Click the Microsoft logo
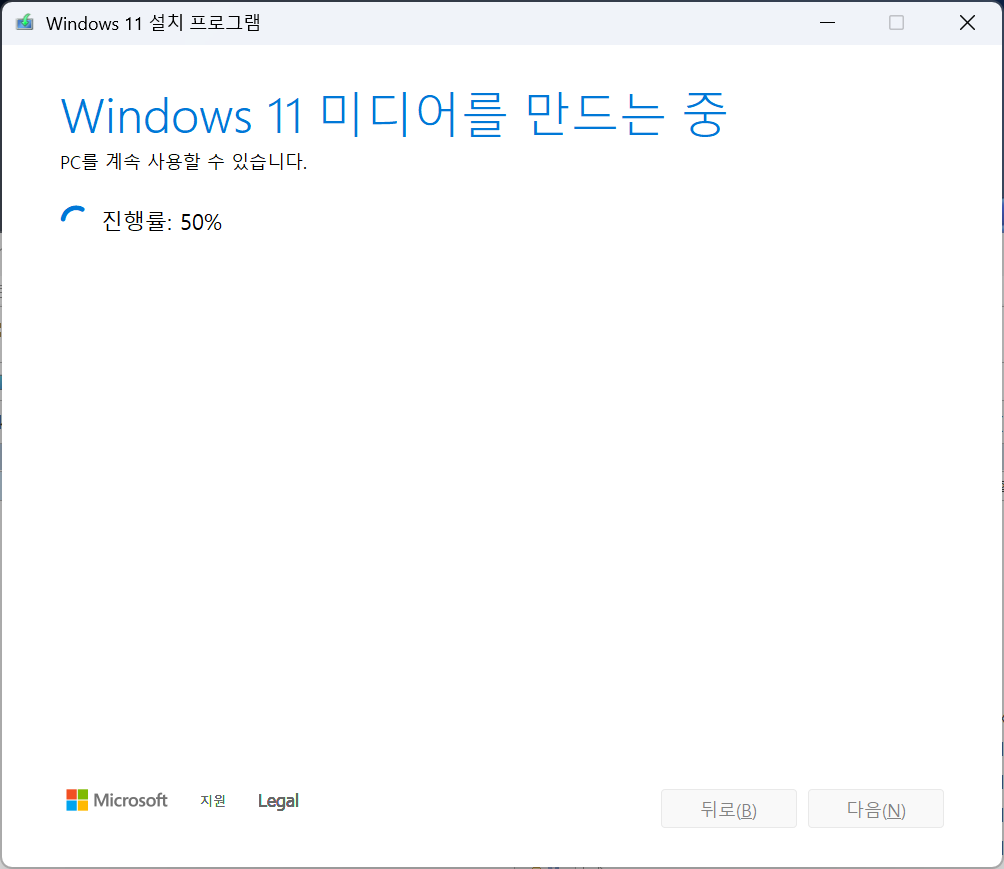The image size is (1004, 869). (117, 800)
